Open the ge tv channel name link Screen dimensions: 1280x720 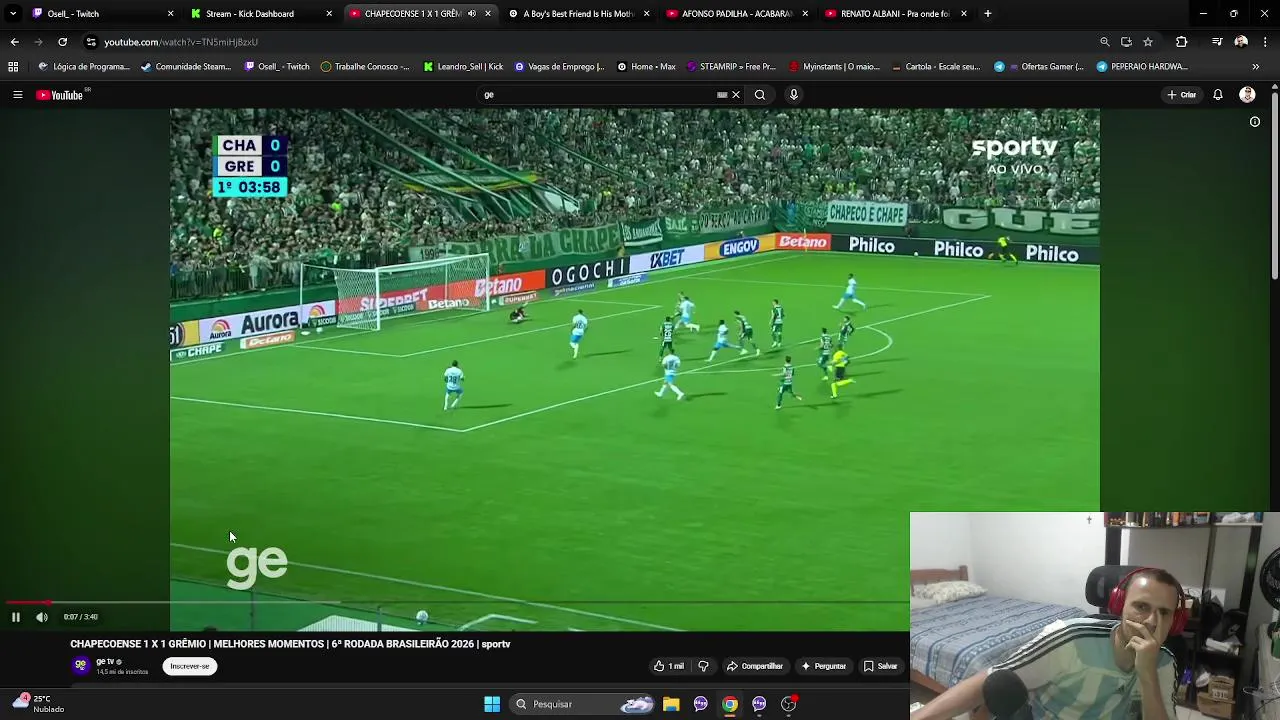(x=106, y=661)
